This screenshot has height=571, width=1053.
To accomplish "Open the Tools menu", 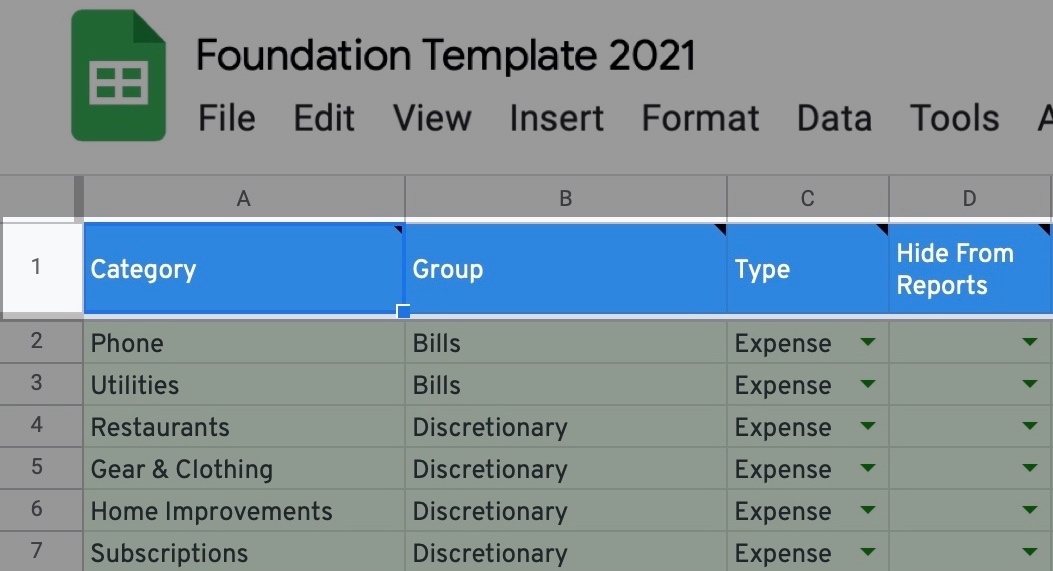I will coord(954,118).
